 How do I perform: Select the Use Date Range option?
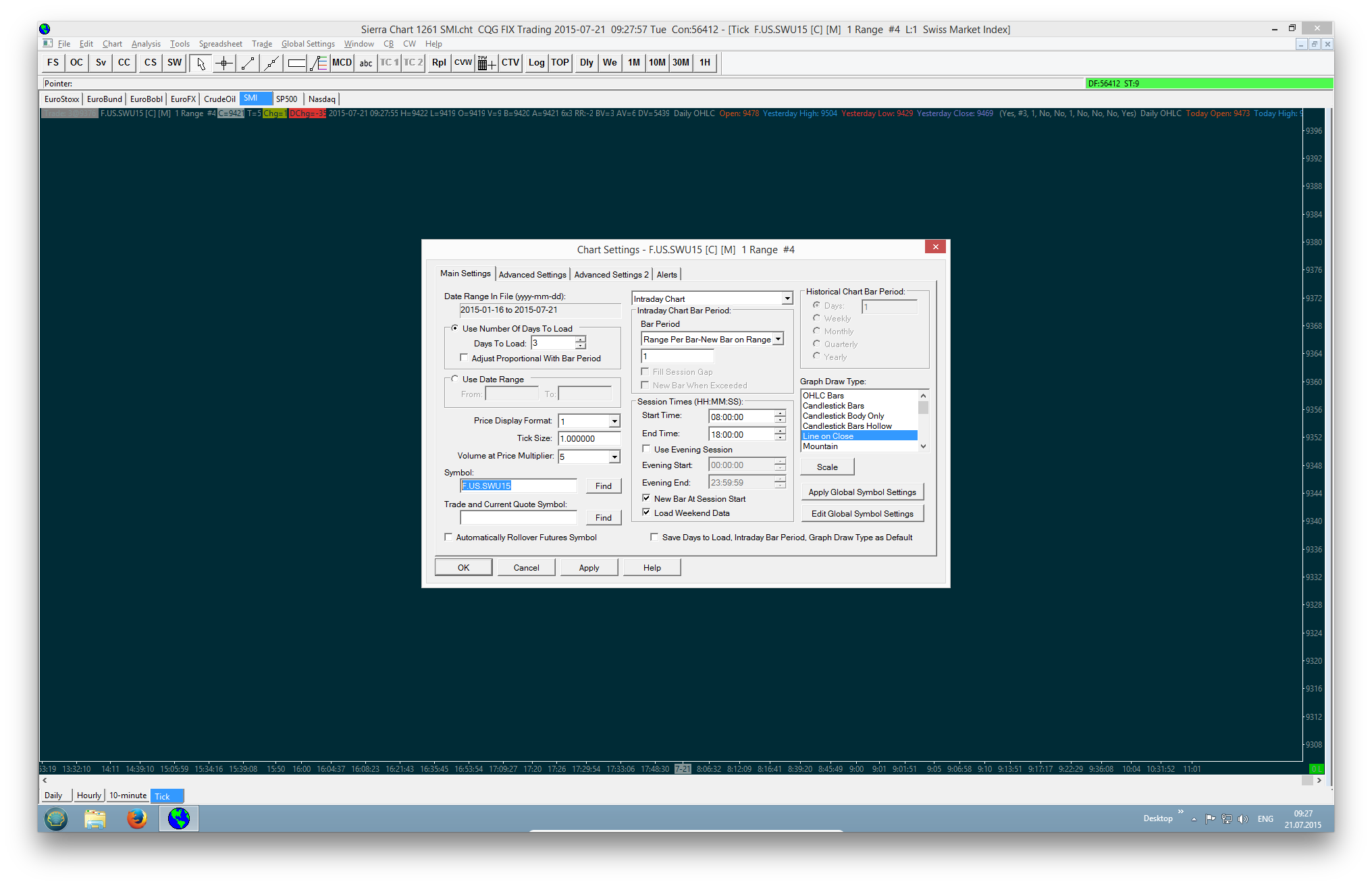454,379
